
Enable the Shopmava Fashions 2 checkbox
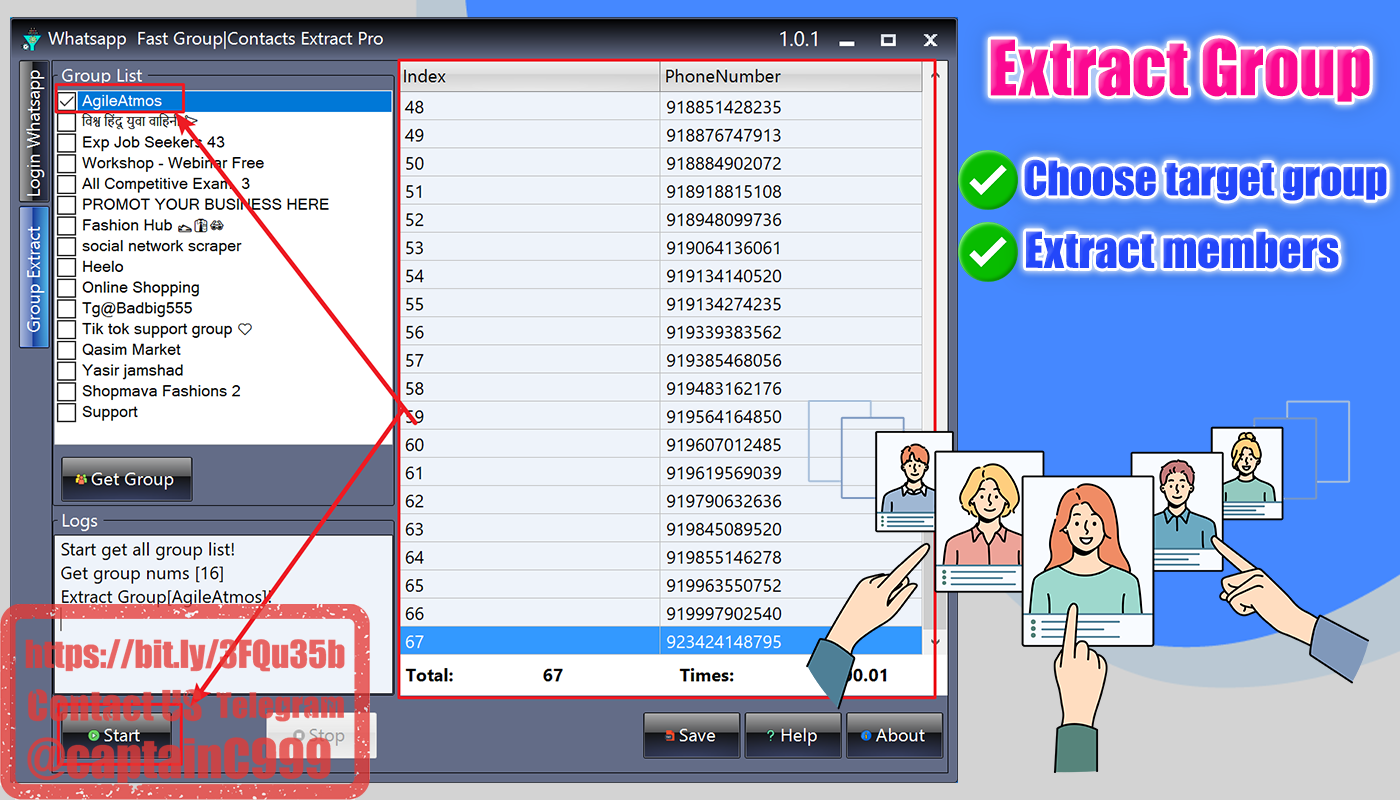pos(67,391)
